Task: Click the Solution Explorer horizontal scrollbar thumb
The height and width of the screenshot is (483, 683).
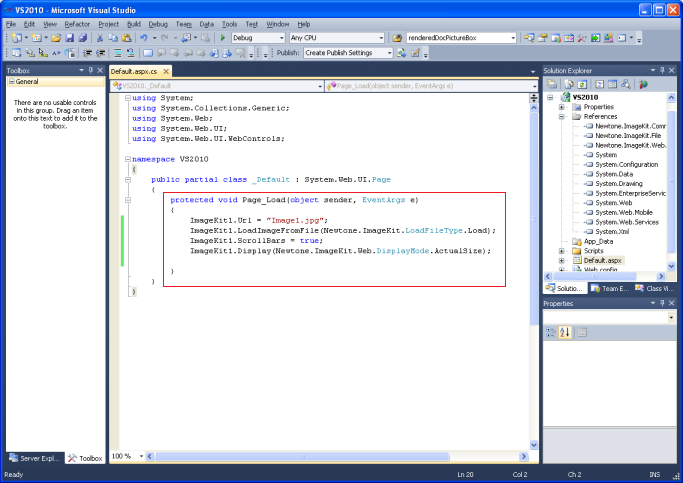Action: point(595,276)
